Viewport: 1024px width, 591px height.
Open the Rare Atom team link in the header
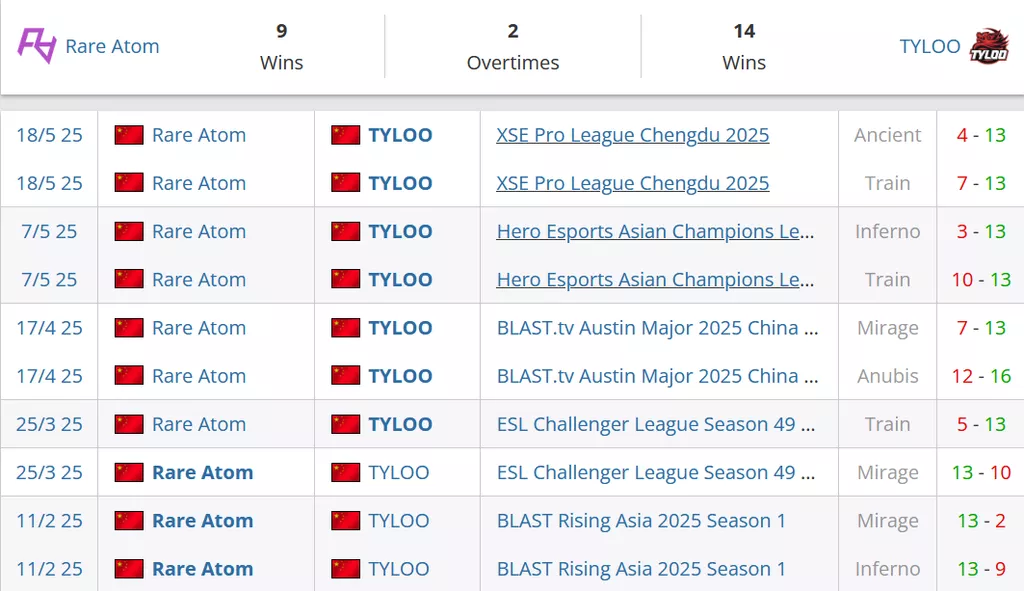click(112, 46)
